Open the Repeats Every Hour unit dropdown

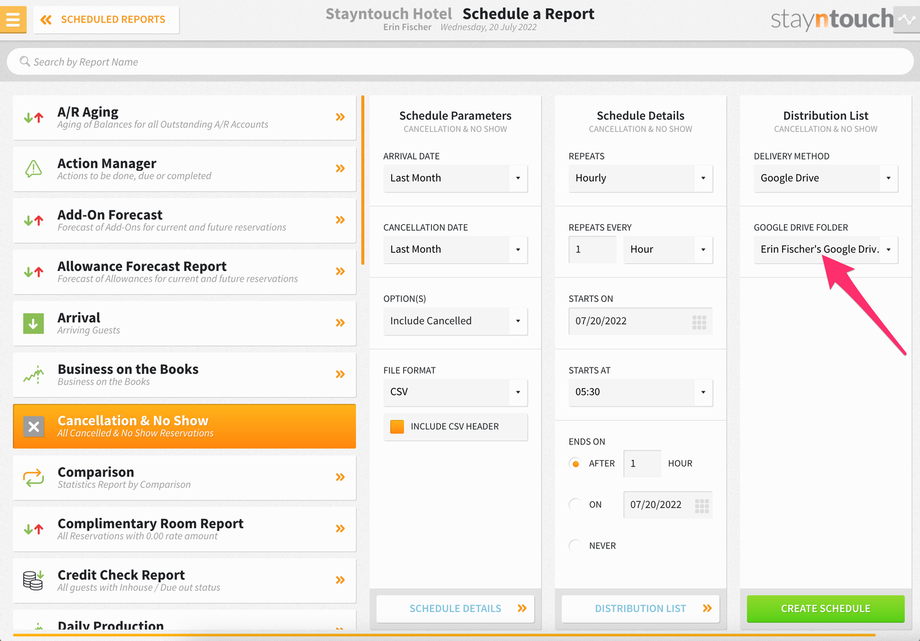[x=668, y=249]
